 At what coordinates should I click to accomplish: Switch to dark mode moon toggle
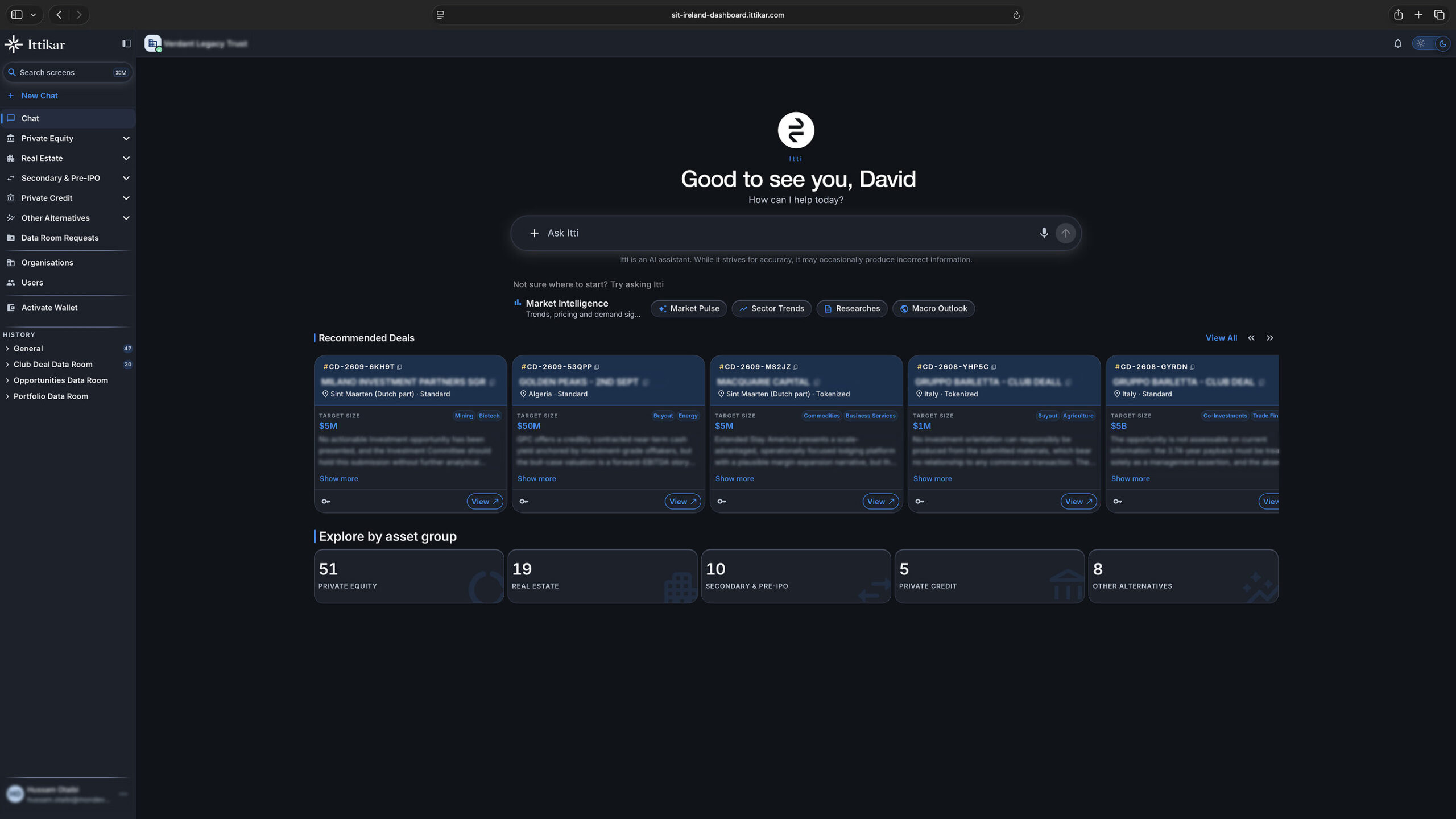pyautogui.click(x=1442, y=44)
